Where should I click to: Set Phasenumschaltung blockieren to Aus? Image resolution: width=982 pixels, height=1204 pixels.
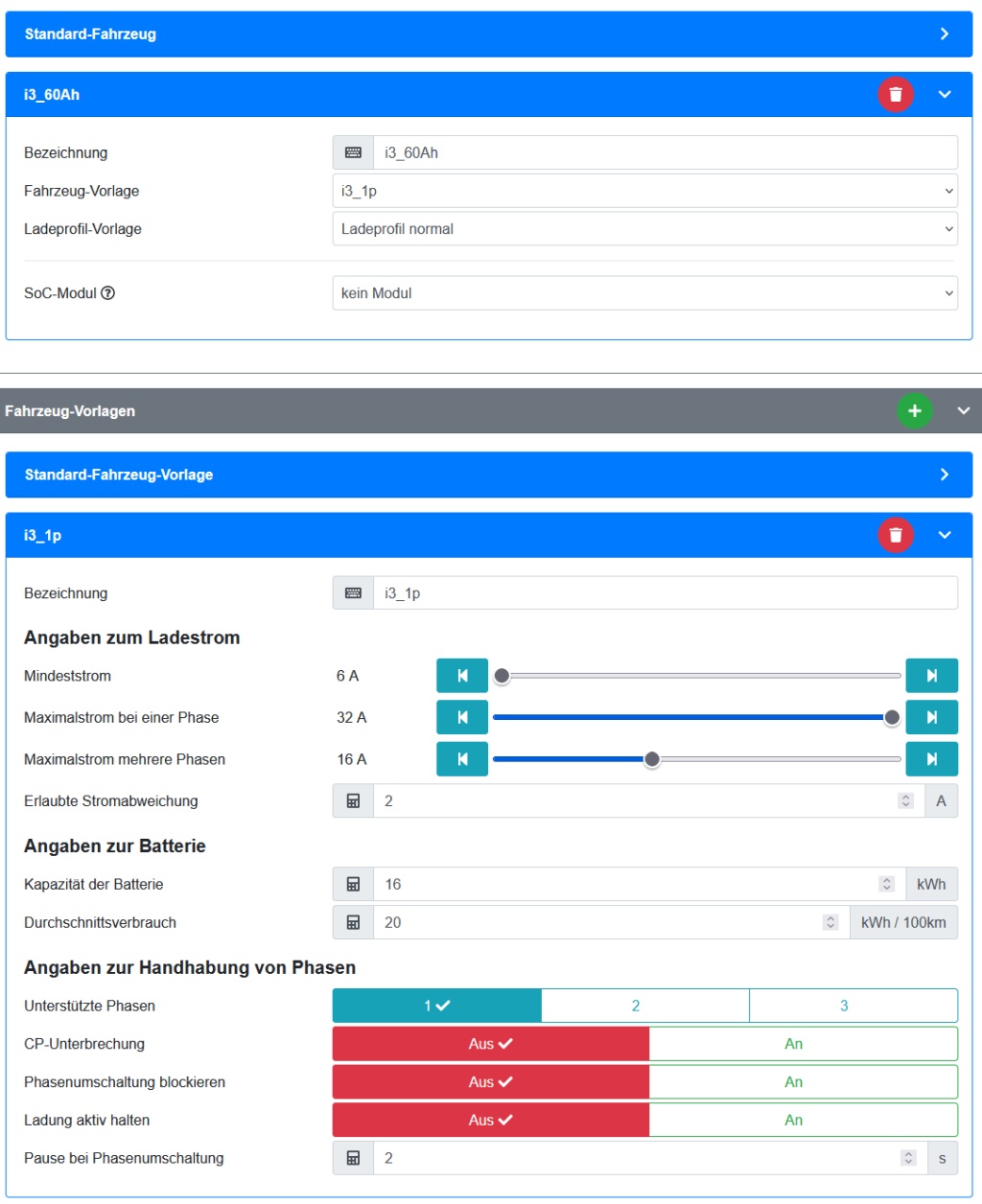pyautogui.click(x=491, y=1082)
